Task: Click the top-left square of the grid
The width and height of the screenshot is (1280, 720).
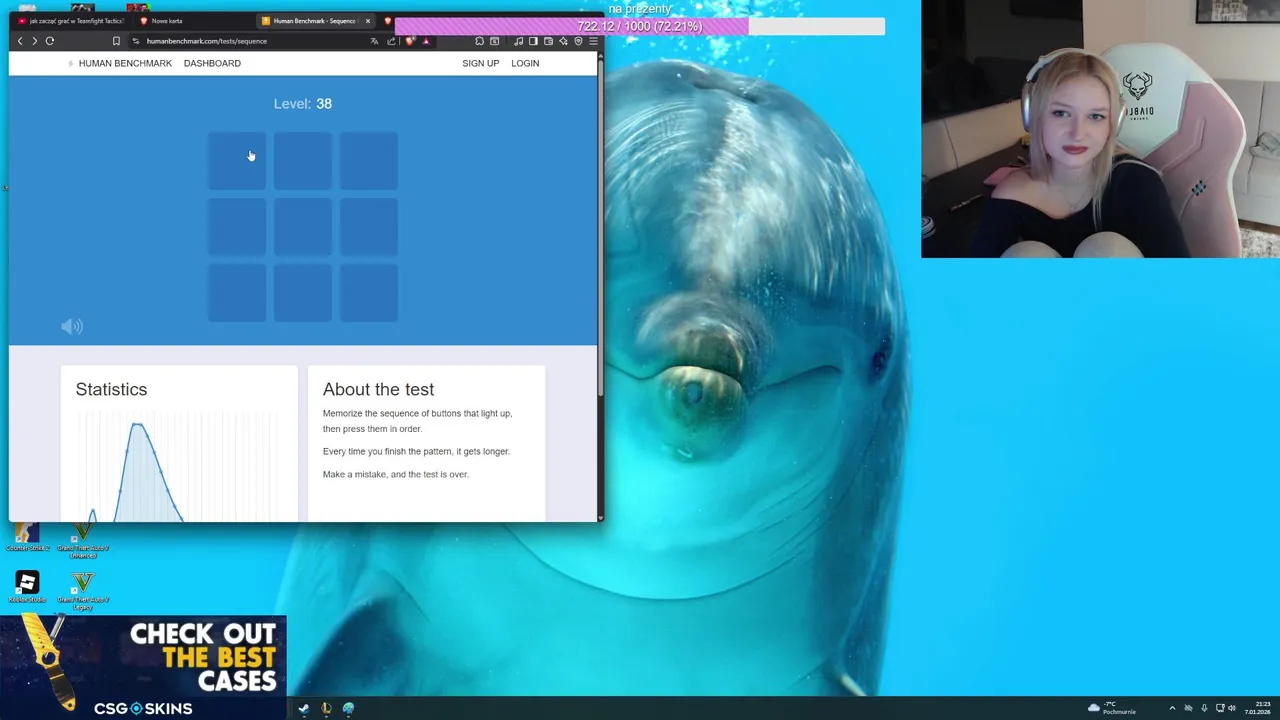Action: (237, 160)
